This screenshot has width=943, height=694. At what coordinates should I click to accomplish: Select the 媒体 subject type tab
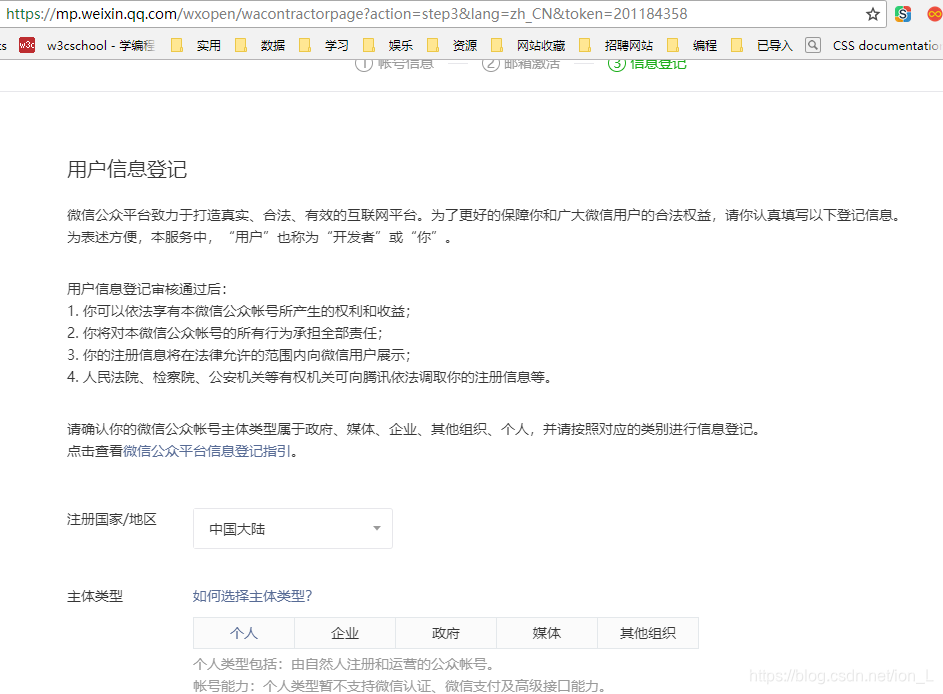(547, 633)
